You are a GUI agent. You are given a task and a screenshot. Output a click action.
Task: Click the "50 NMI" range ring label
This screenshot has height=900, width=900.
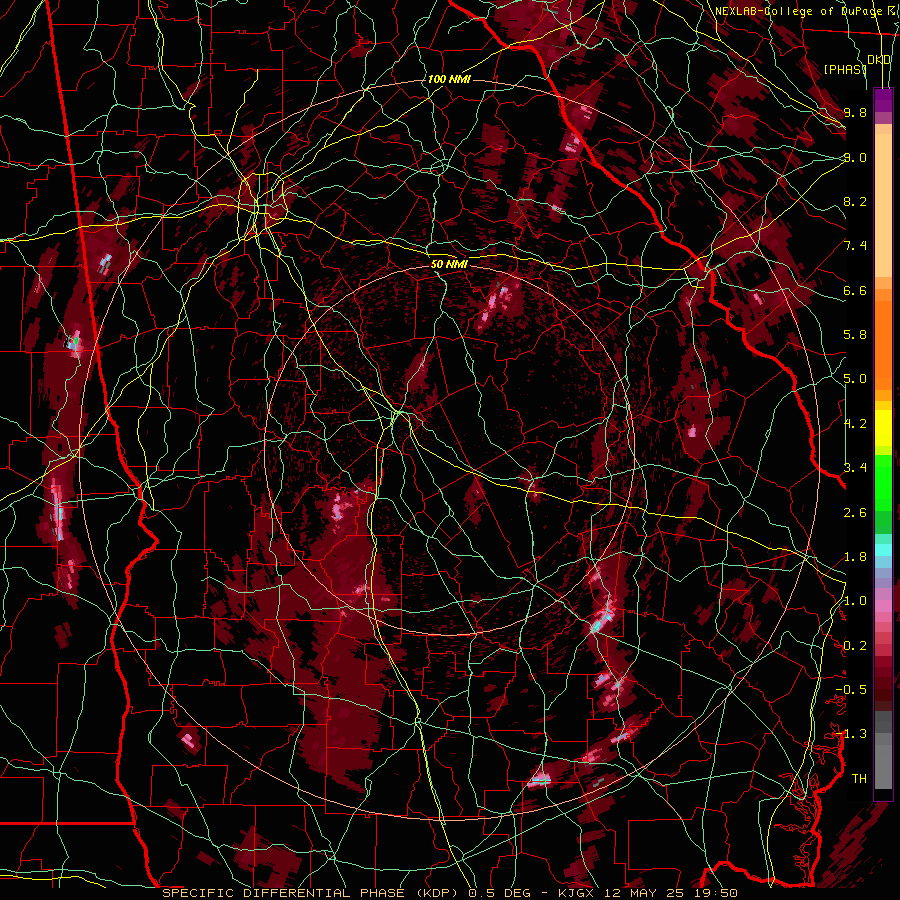point(449,265)
